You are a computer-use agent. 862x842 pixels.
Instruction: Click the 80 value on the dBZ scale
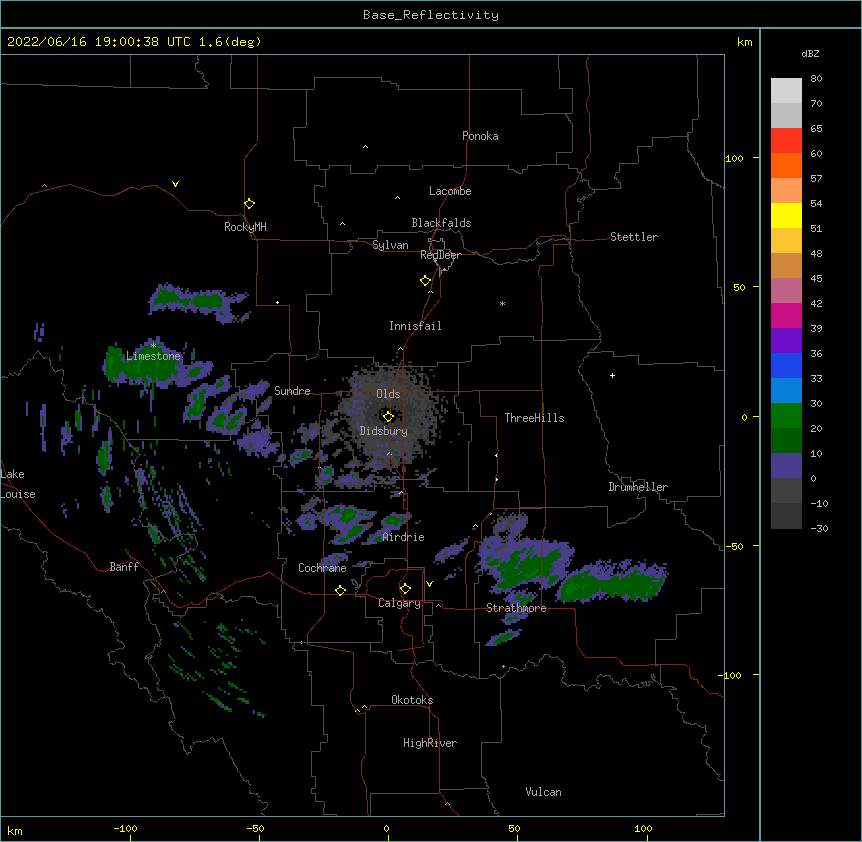point(816,79)
